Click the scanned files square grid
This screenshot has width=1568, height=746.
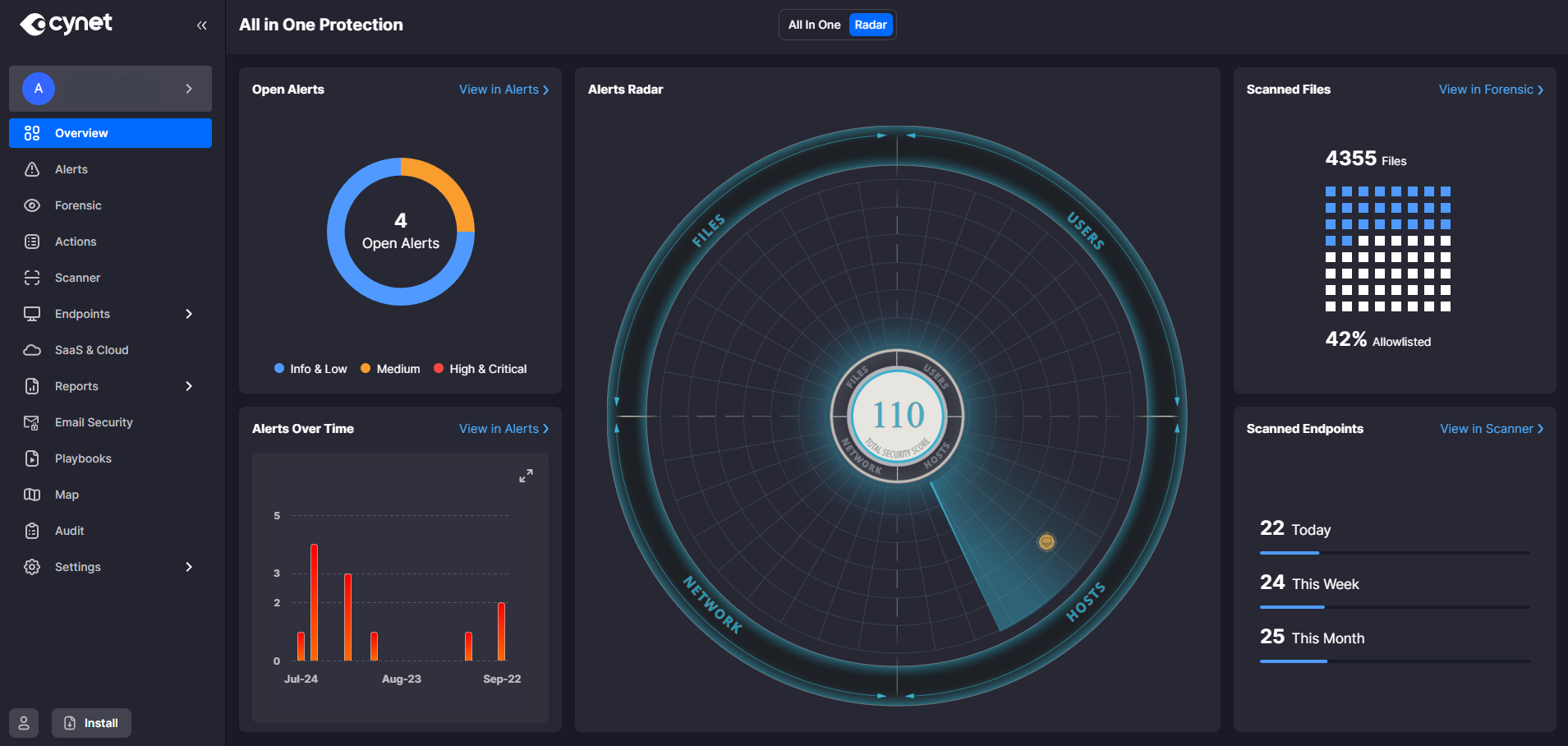[1388, 249]
